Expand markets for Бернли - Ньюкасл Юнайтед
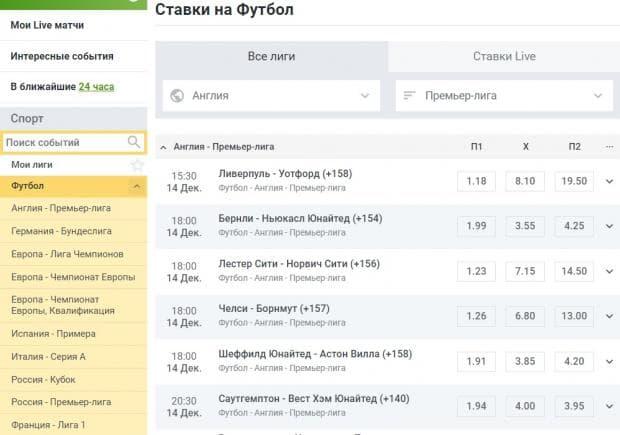The width and height of the screenshot is (620, 435). 609,226
